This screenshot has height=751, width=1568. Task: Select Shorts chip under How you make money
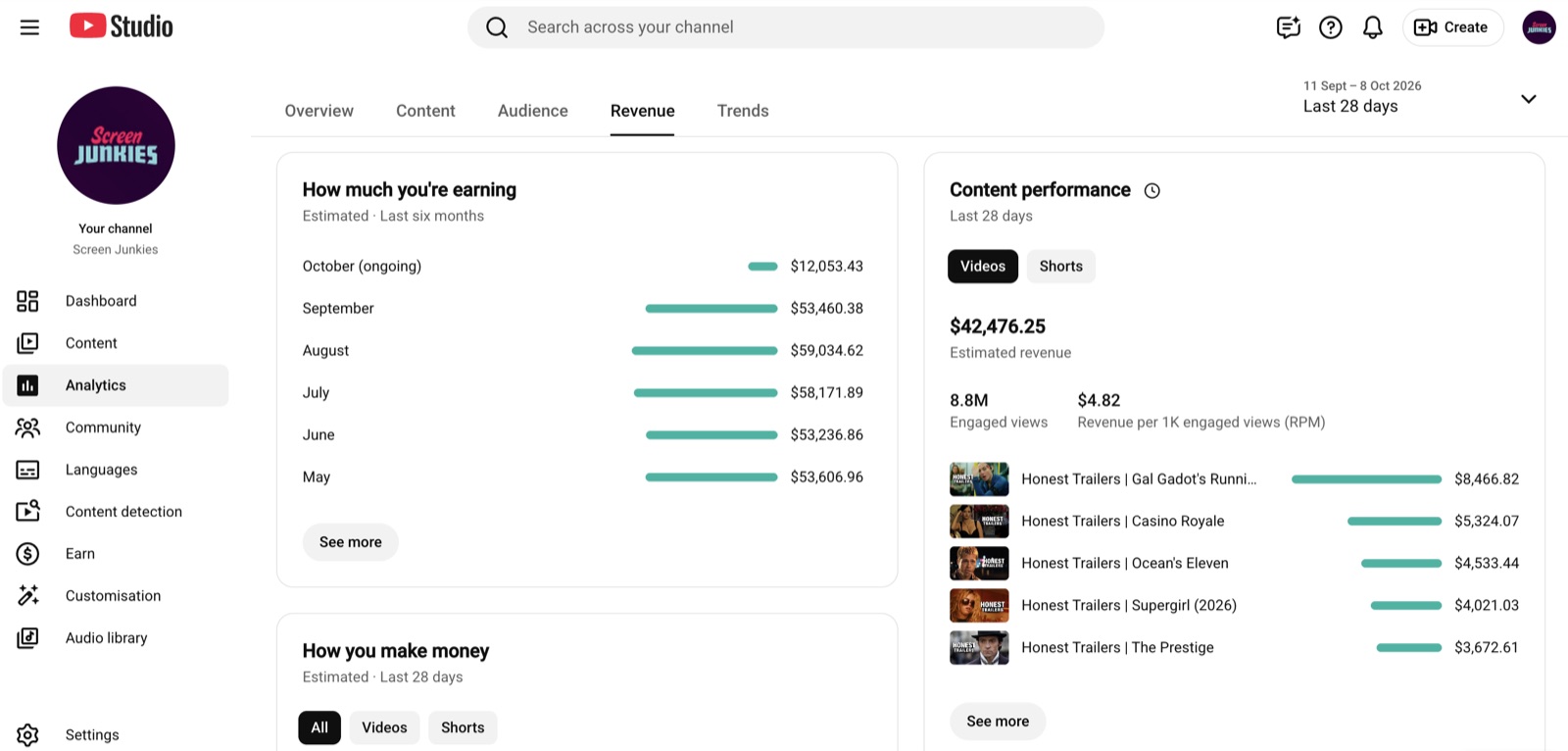click(x=463, y=727)
